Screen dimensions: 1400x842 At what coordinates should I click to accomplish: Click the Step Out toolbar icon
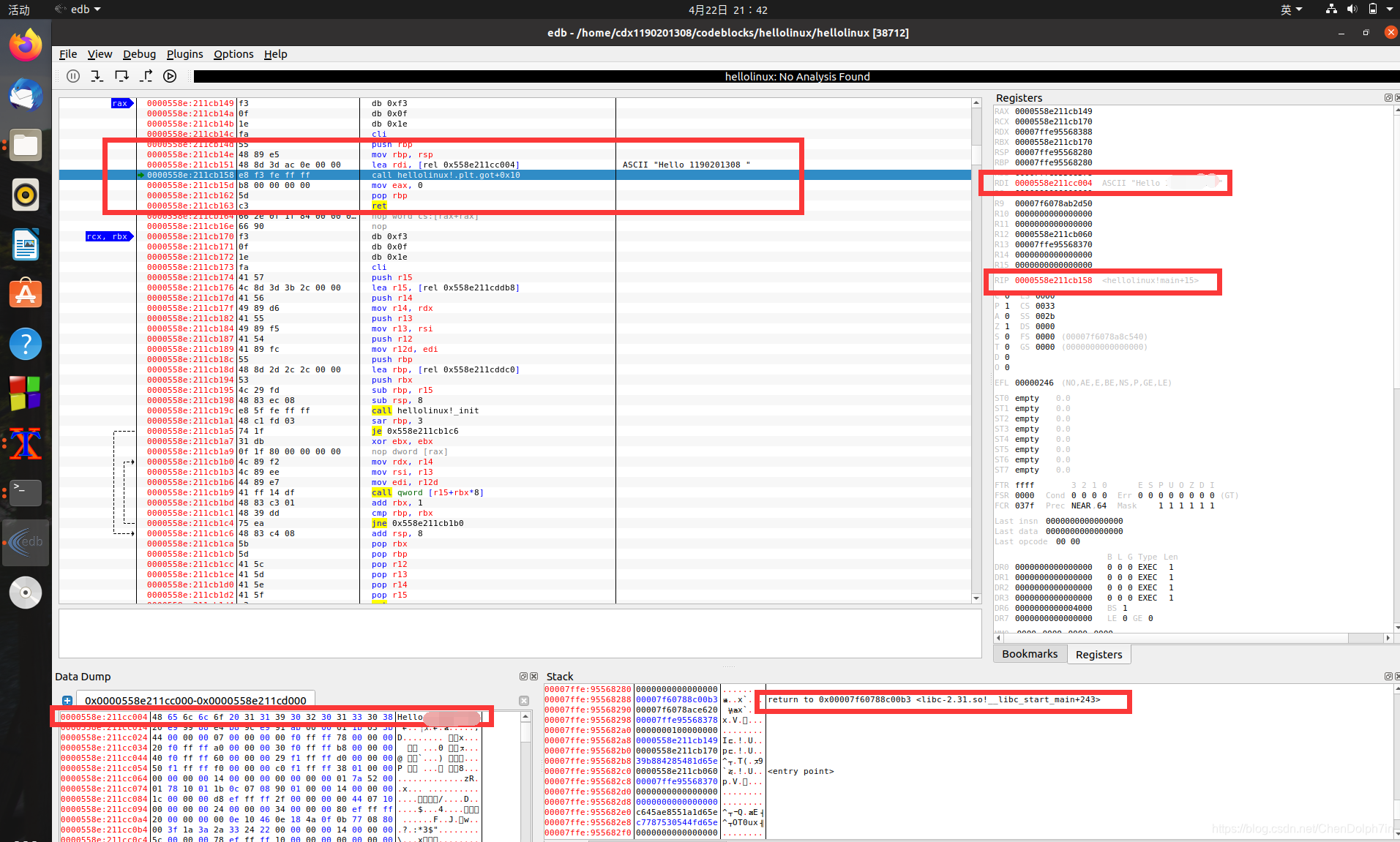146,76
